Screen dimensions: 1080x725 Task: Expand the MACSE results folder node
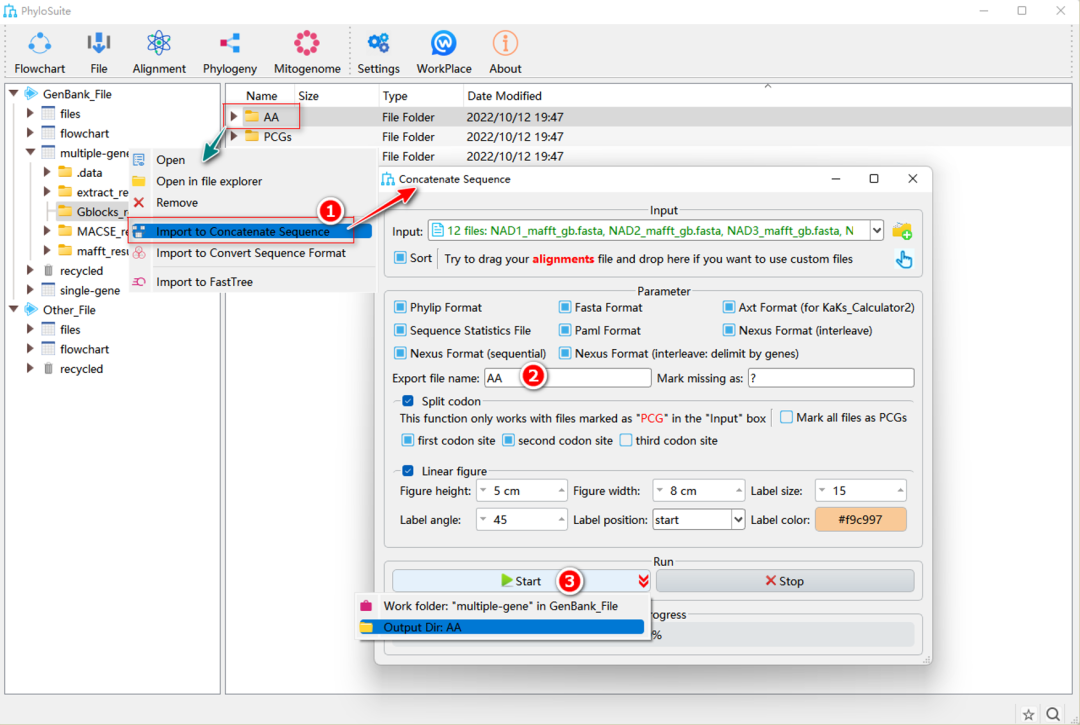[47, 231]
